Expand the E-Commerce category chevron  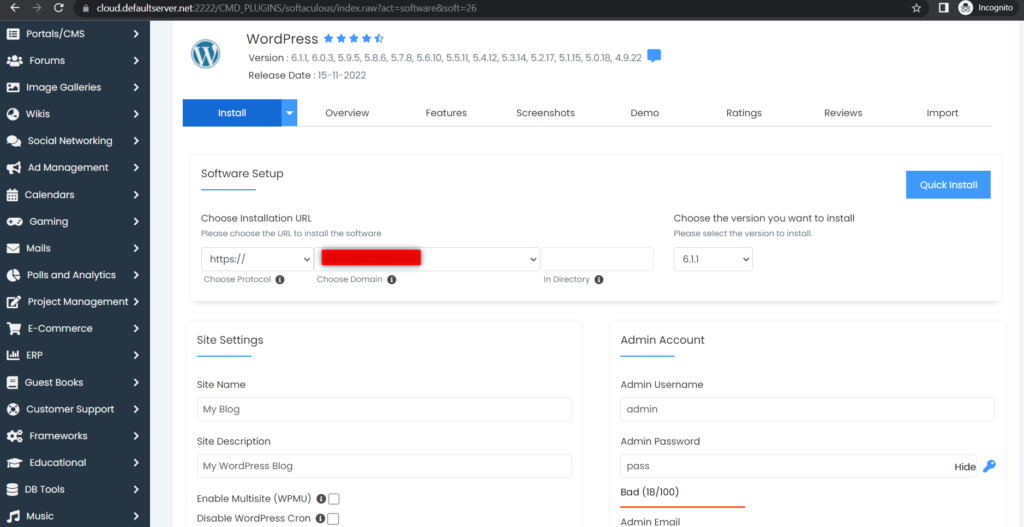pyautogui.click(x=136, y=328)
